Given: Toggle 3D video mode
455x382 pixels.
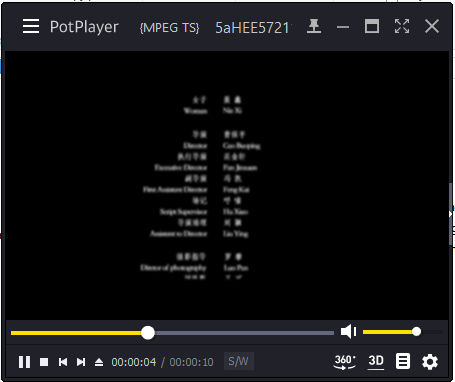Looking at the screenshot, I should tap(376, 361).
